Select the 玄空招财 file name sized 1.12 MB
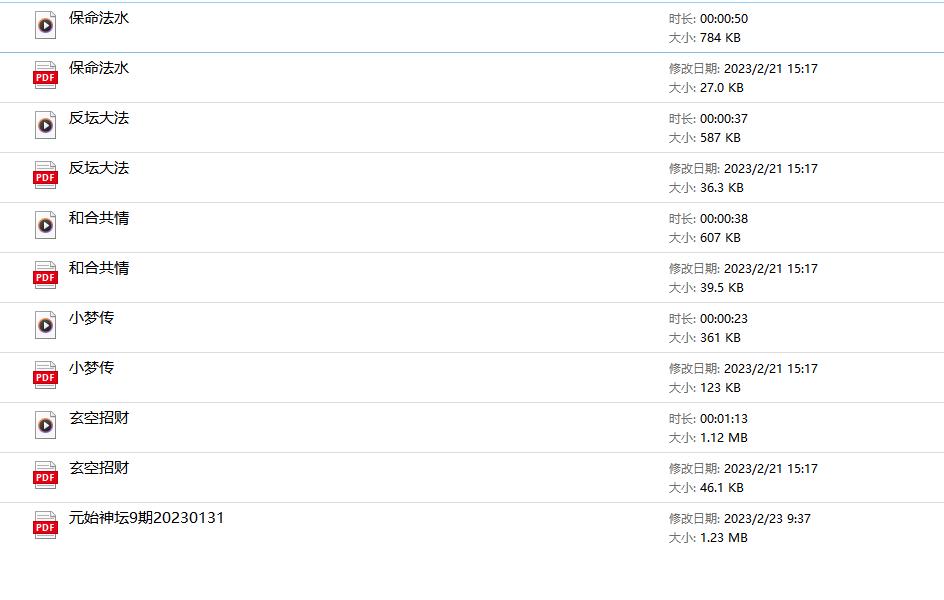944x600 pixels. pyautogui.click(x=99, y=418)
